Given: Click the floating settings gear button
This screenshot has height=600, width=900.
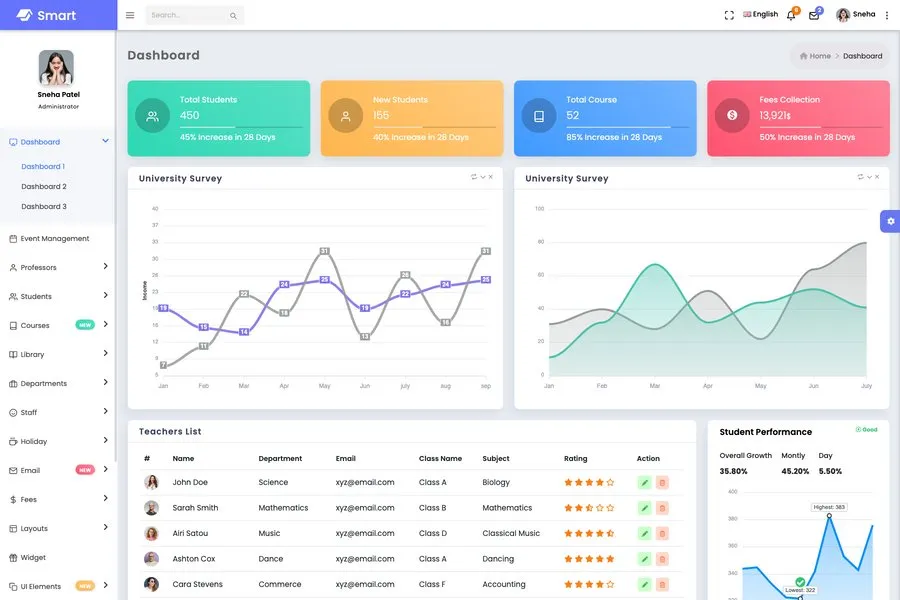Looking at the screenshot, I should tap(890, 221).
